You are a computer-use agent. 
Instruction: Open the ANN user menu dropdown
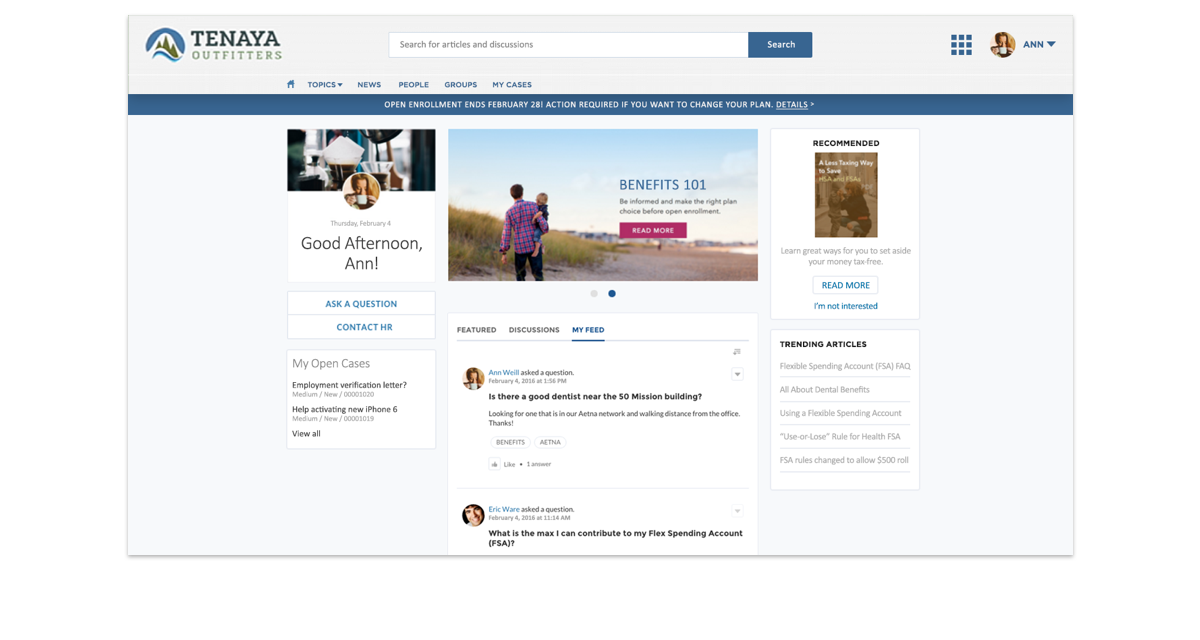click(1040, 45)
